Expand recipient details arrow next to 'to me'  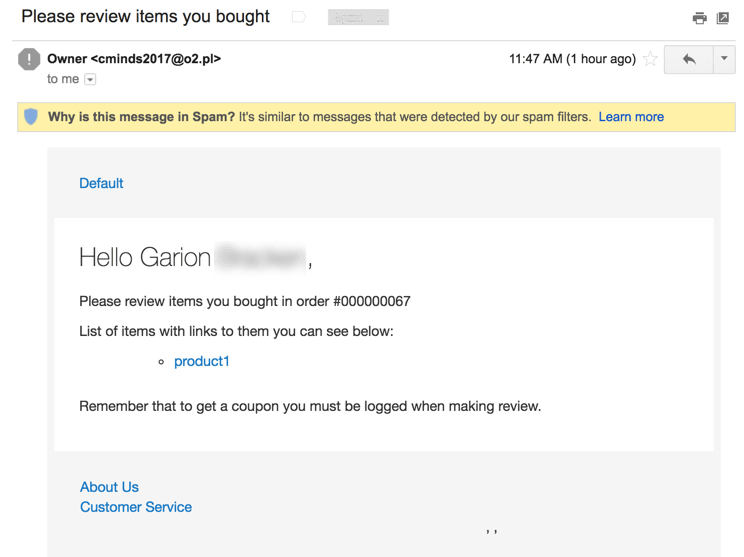tap(90, 79)
